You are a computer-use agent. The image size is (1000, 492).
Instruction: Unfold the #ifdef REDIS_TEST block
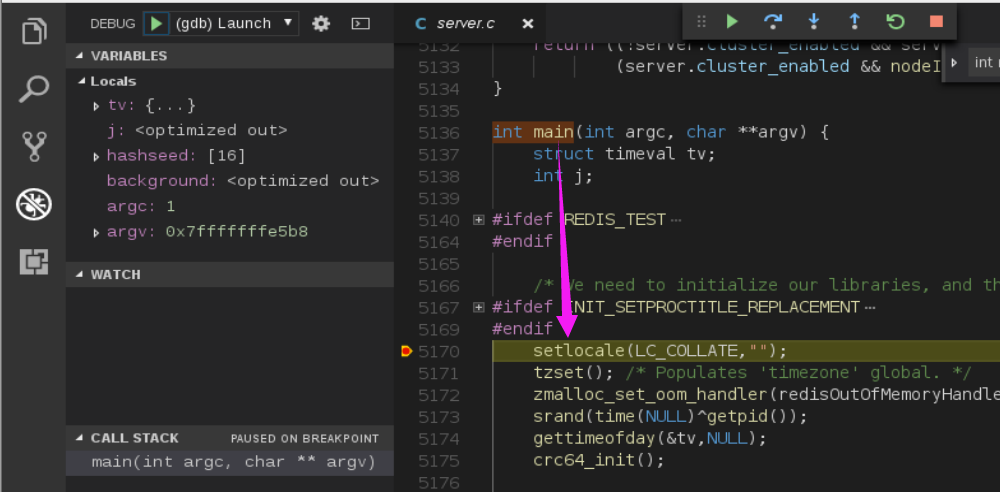coord(478,220)
